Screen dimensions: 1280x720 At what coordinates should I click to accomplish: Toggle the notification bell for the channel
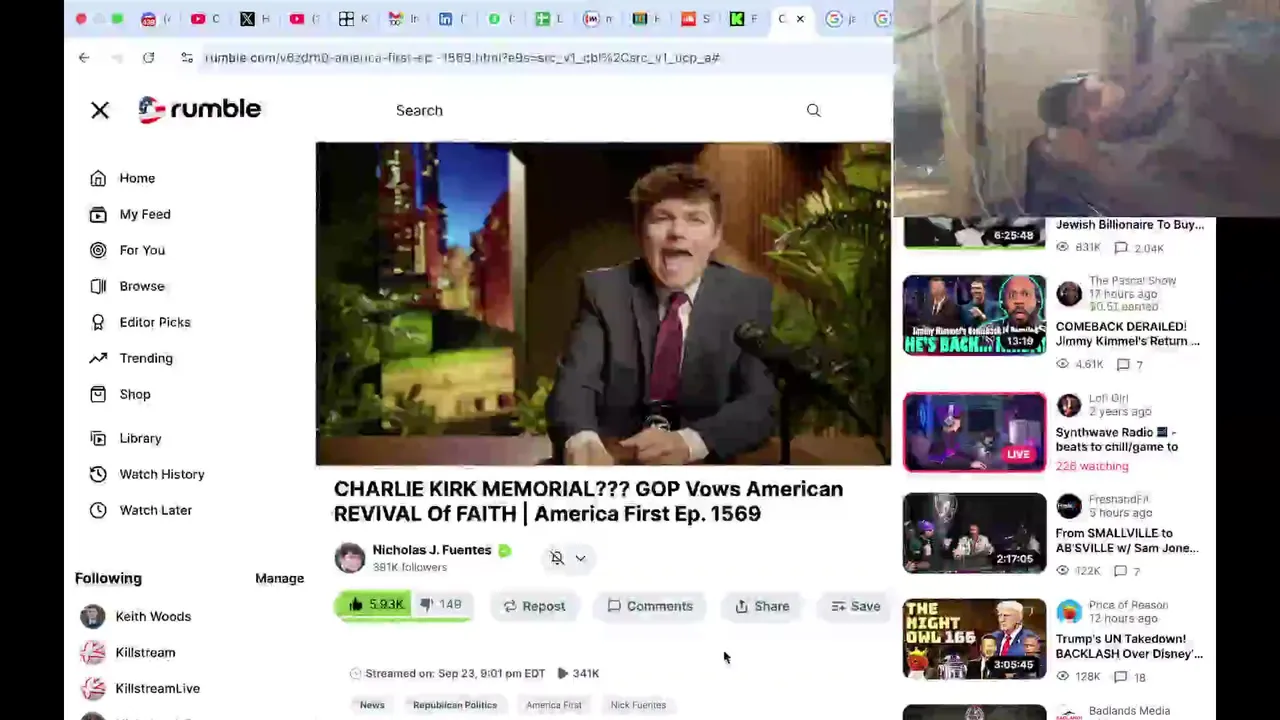click(x=557, y=558)
